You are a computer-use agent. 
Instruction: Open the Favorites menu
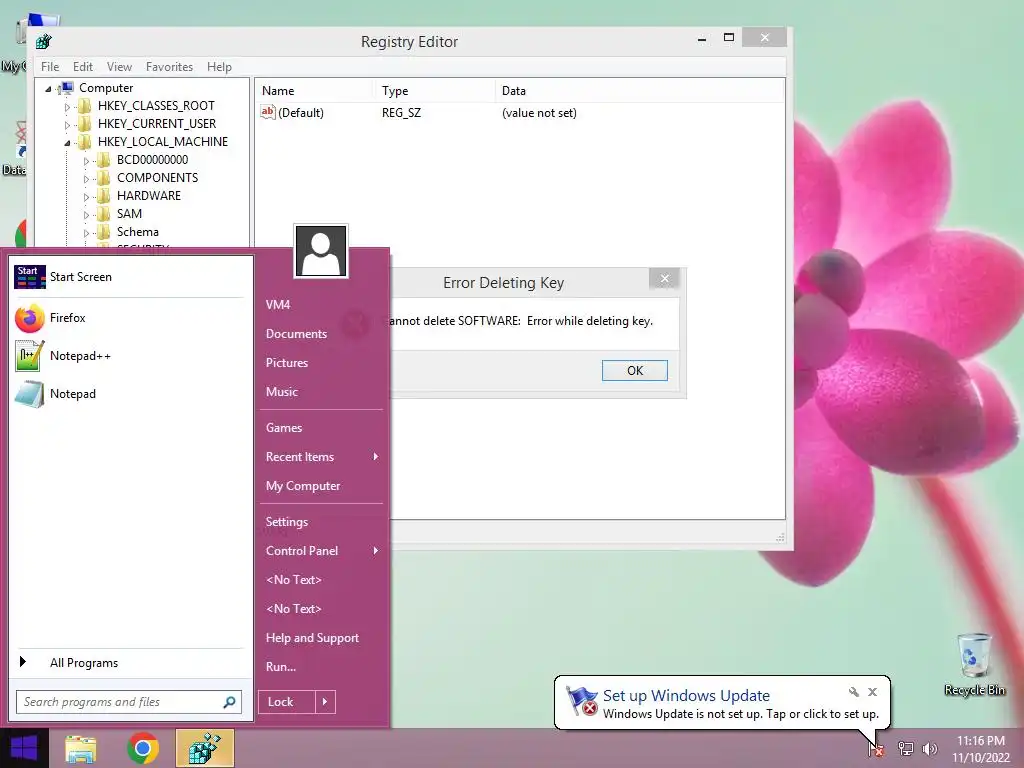click(169, 67)
